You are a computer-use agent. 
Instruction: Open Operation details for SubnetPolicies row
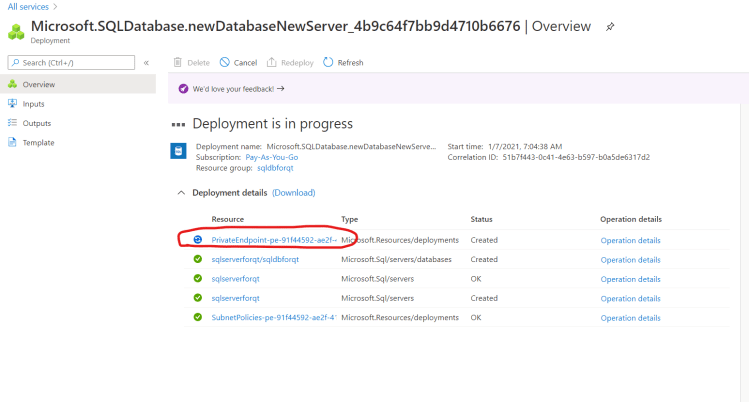(x=631, y=317)
